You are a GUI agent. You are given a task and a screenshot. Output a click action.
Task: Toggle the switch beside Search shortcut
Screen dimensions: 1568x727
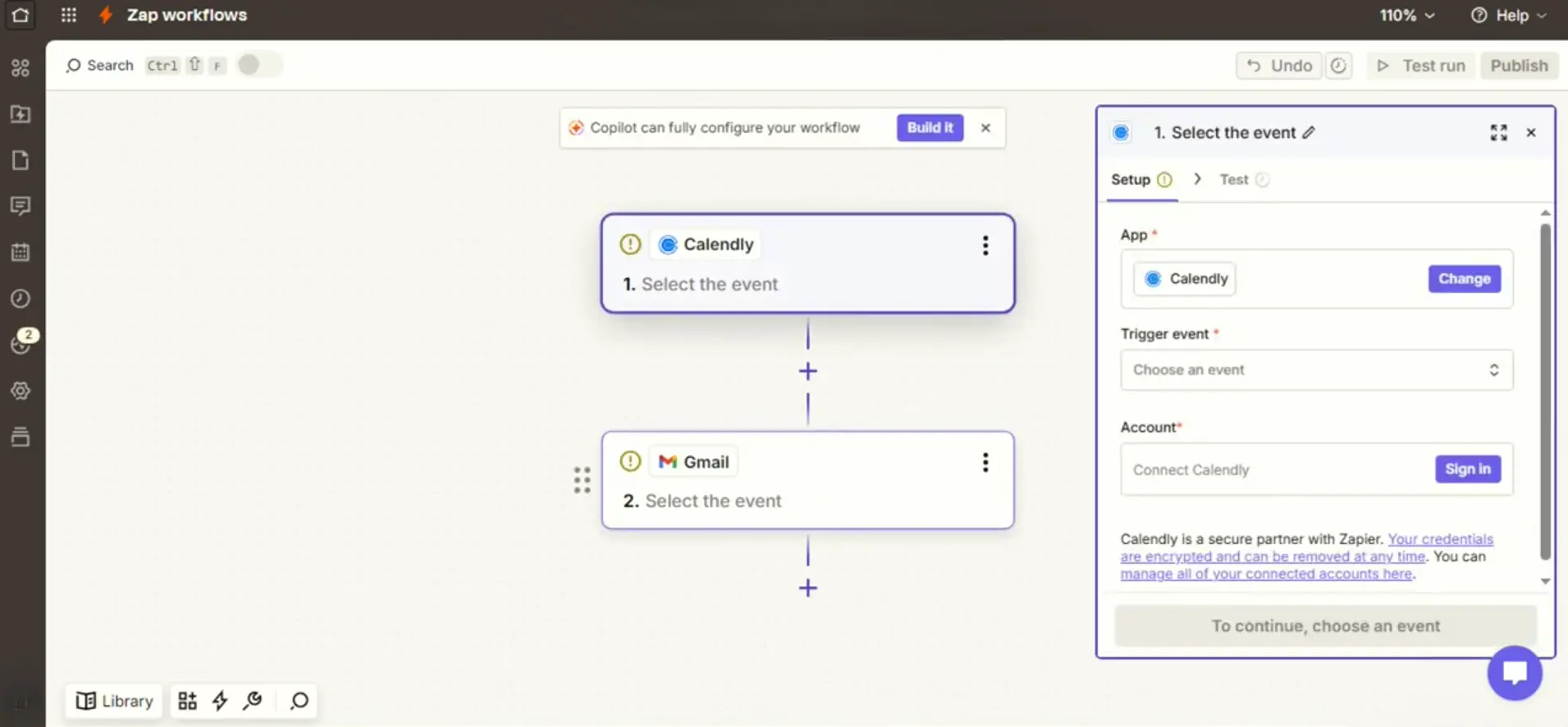pos(259,65)
